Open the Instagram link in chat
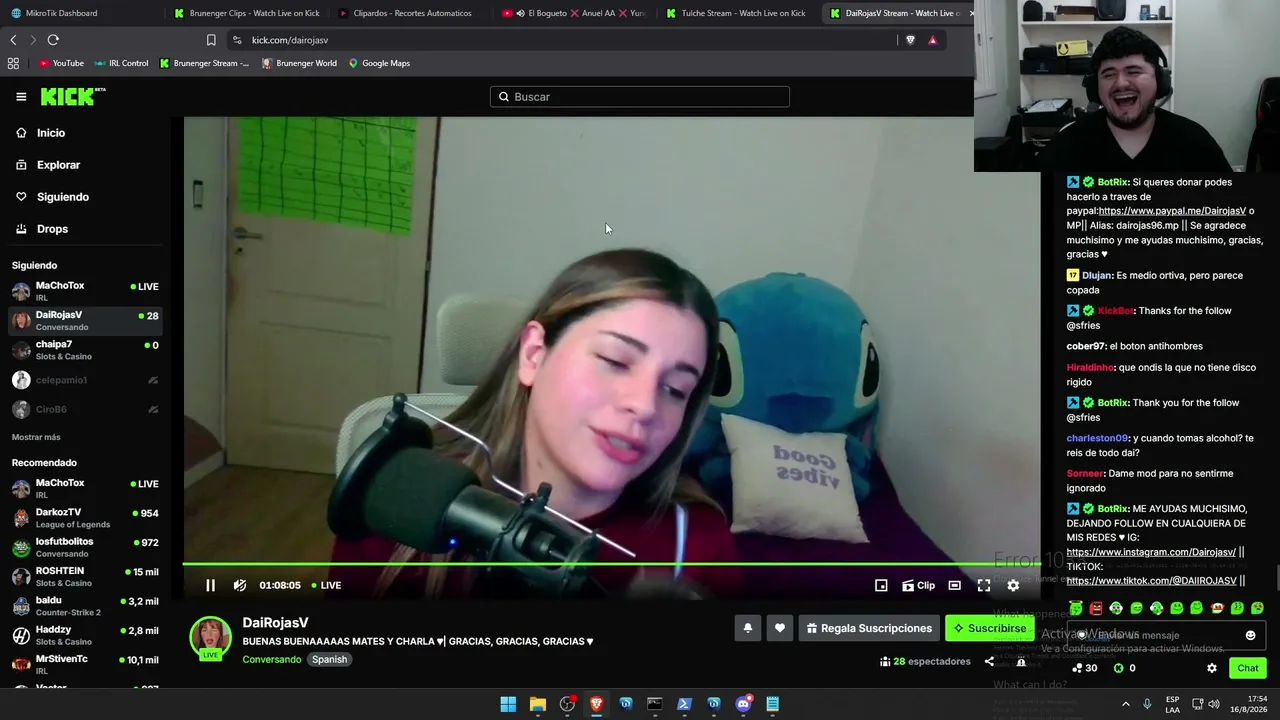The width and height of the screenshot is (1280, 720). tap(1151, 552)
